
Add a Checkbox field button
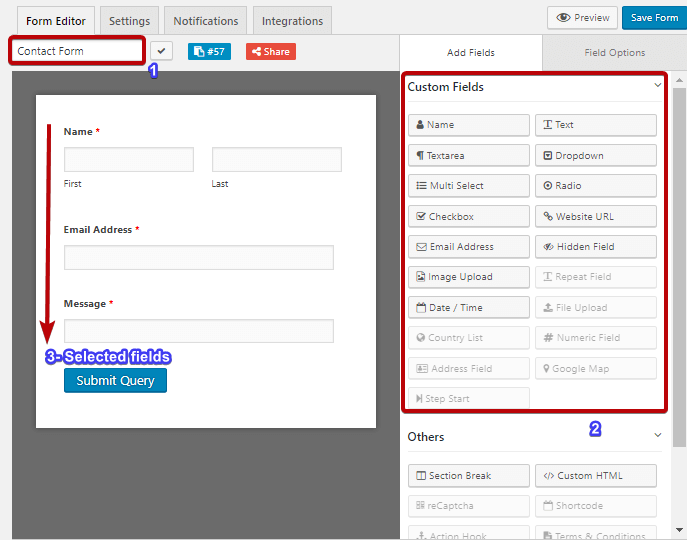[468, 217]
